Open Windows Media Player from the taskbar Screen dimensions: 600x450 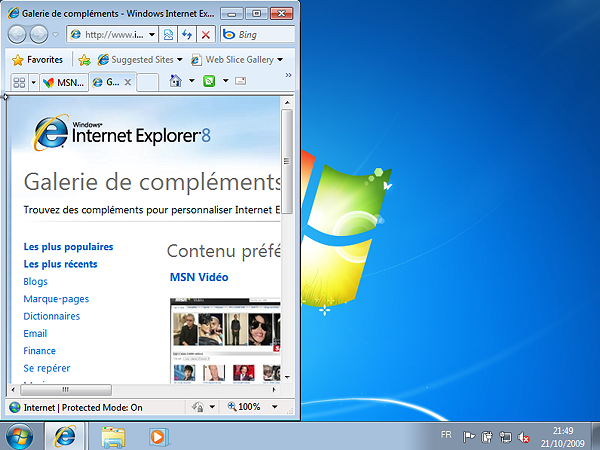pos(156,436)
